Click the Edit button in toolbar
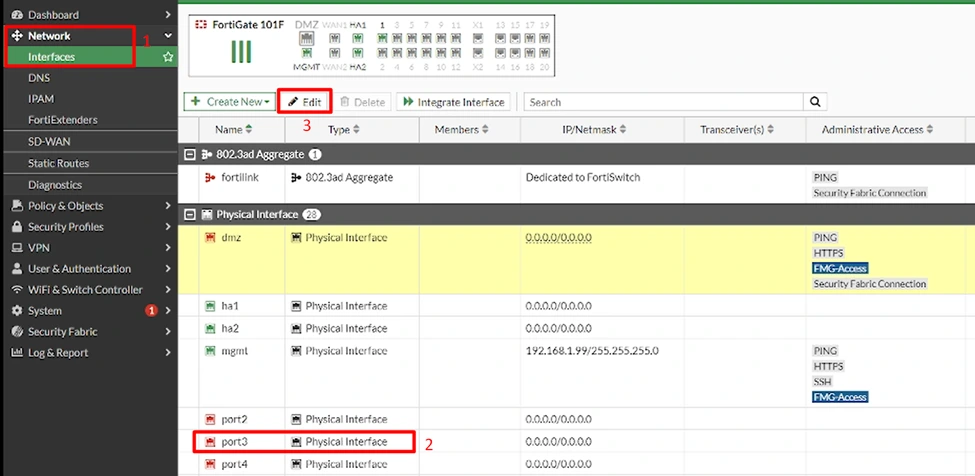Screen dimensions: 975x476 coord(305,102)
